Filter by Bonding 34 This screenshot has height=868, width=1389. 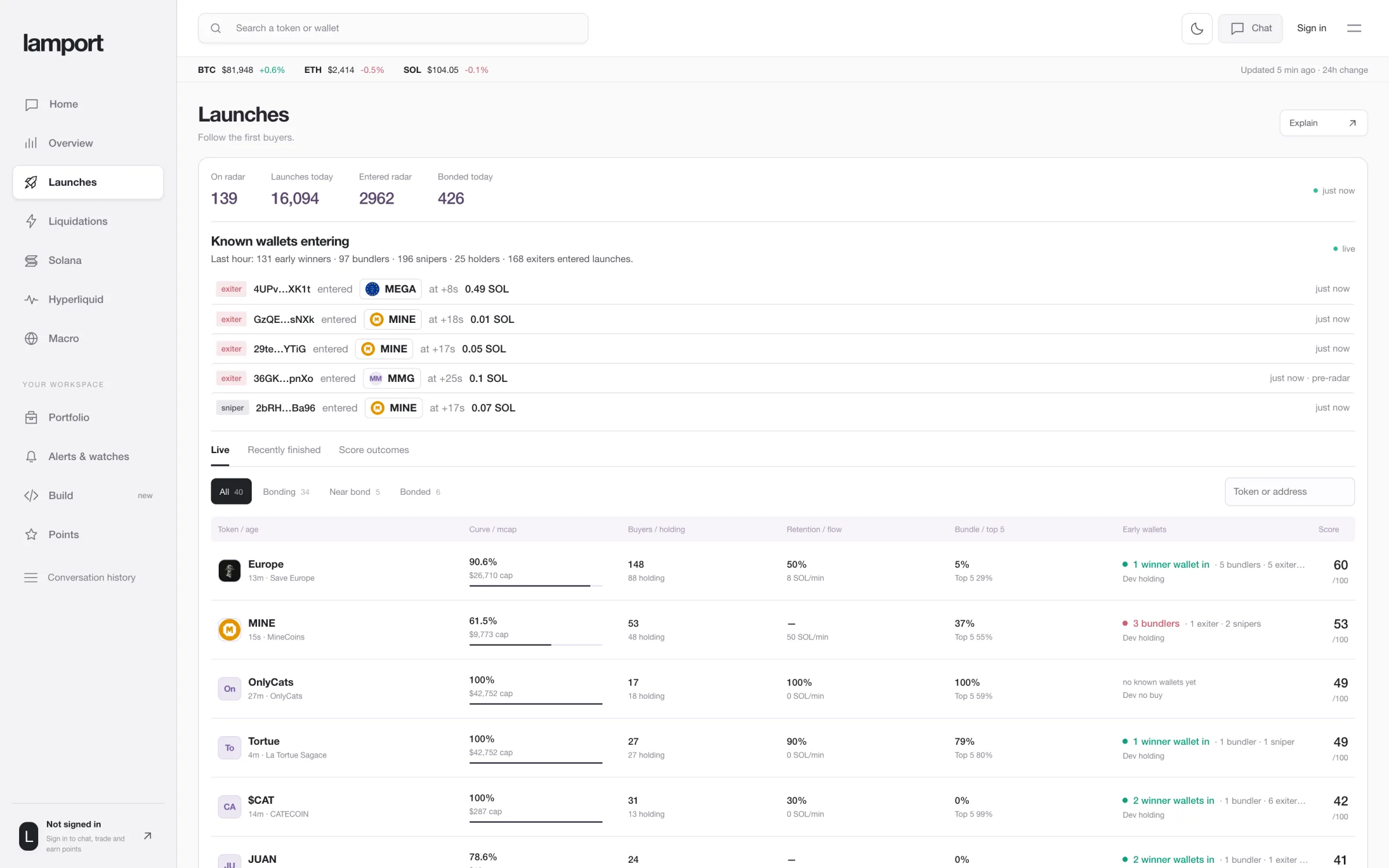tap(286, 491)
